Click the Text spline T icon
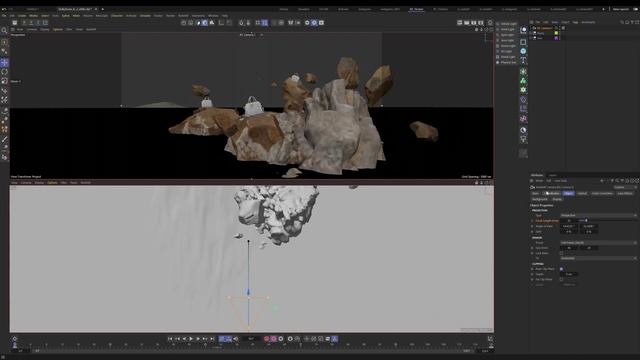The height and width of the screenshot is (360, 640). tap(523, 60)
